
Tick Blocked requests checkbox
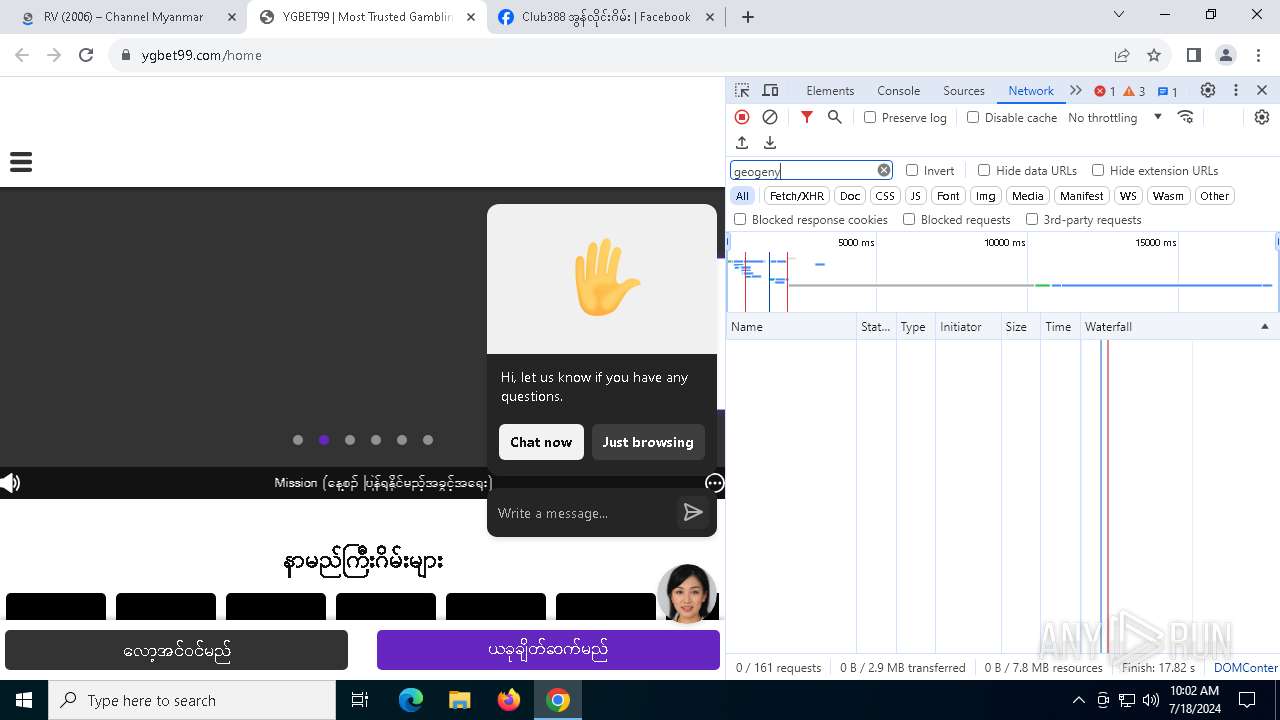pyautogui.click(x=909, y=219)
